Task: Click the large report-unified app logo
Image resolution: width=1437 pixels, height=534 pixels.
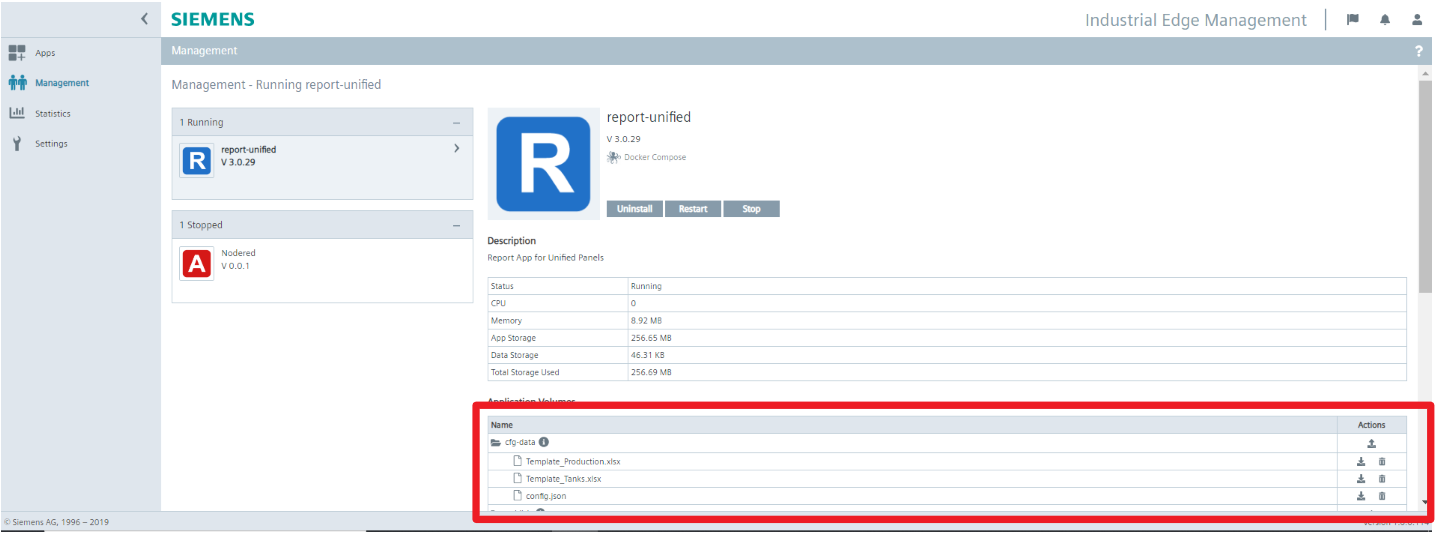Action: pyautogui.click(x=543, y=164)
